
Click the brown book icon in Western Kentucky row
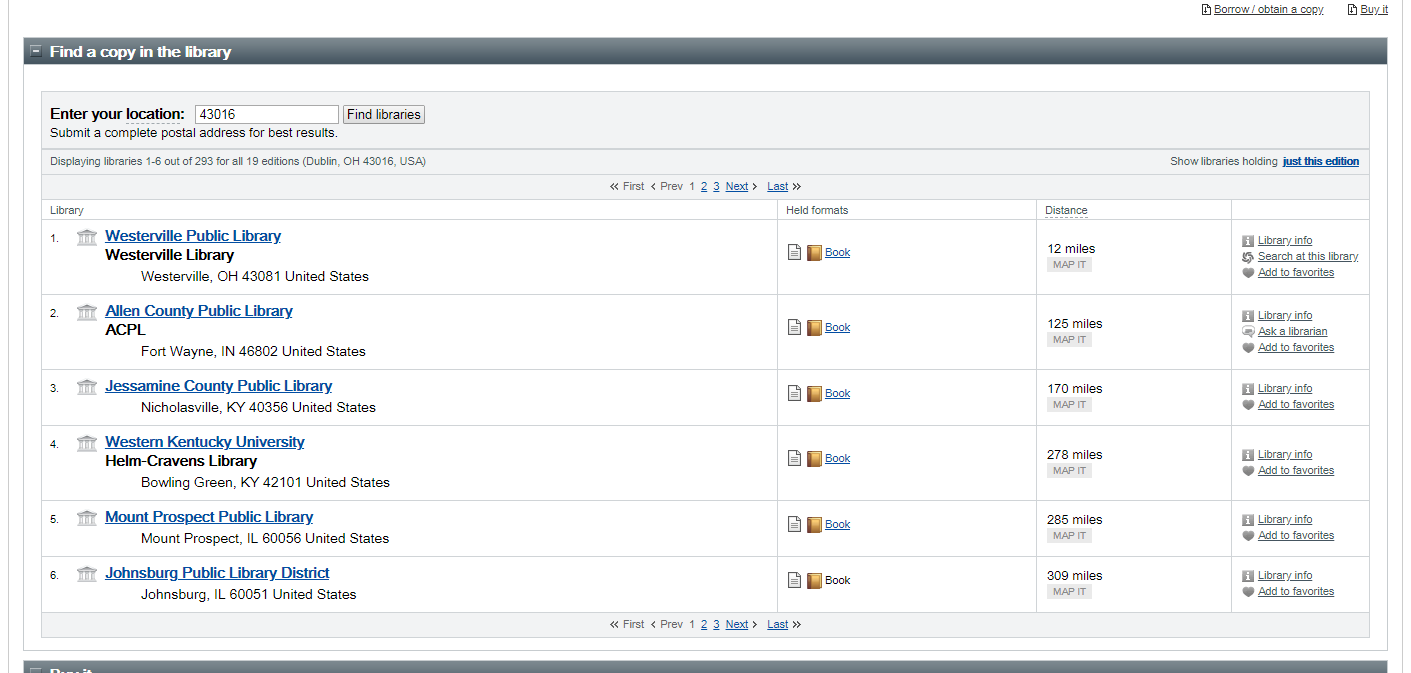click(x=814, y=458)
